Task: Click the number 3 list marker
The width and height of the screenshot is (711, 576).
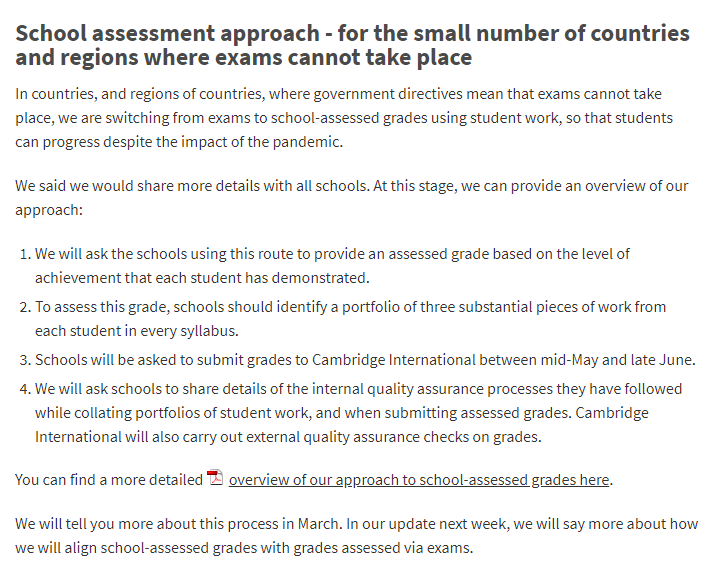Action: (25, 360)
